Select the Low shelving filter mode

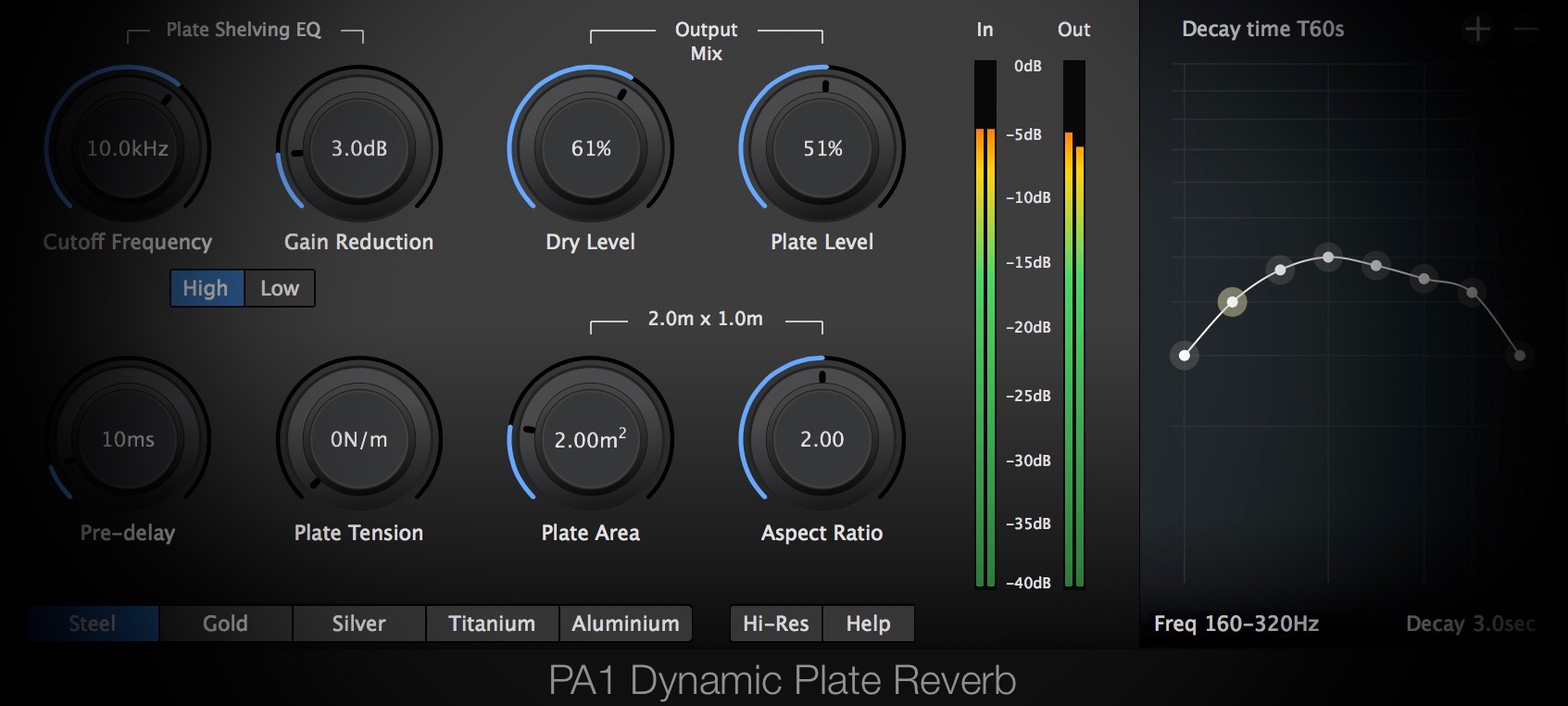(x=280, y=288)
